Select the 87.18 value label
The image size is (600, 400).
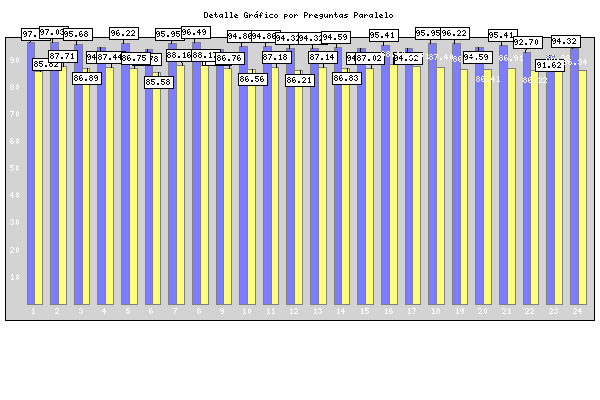(277, 57)
